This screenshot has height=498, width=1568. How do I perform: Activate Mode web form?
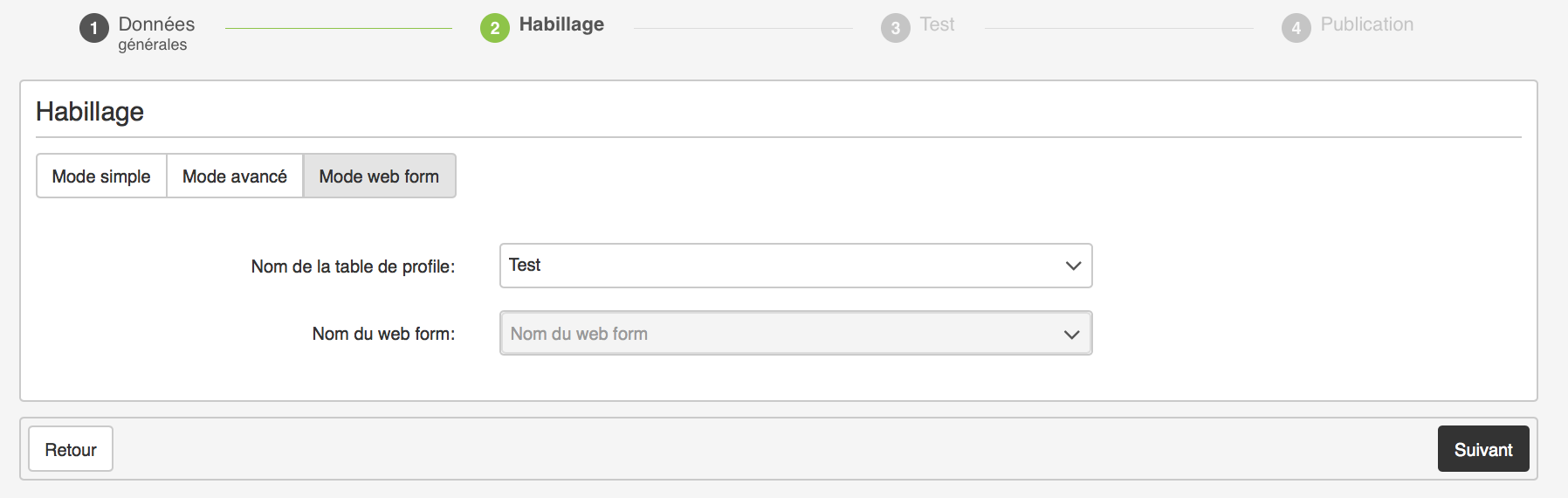point(379,176)
